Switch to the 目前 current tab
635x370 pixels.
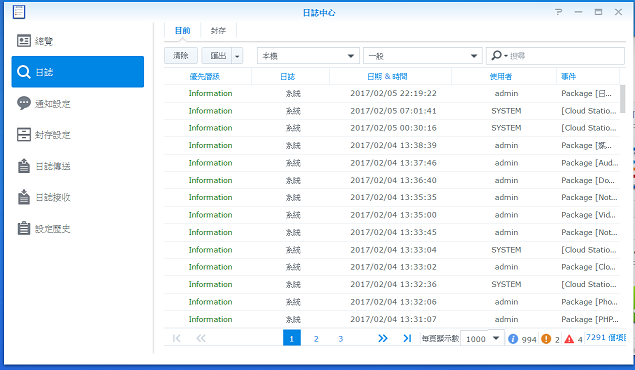coord(182,31)
